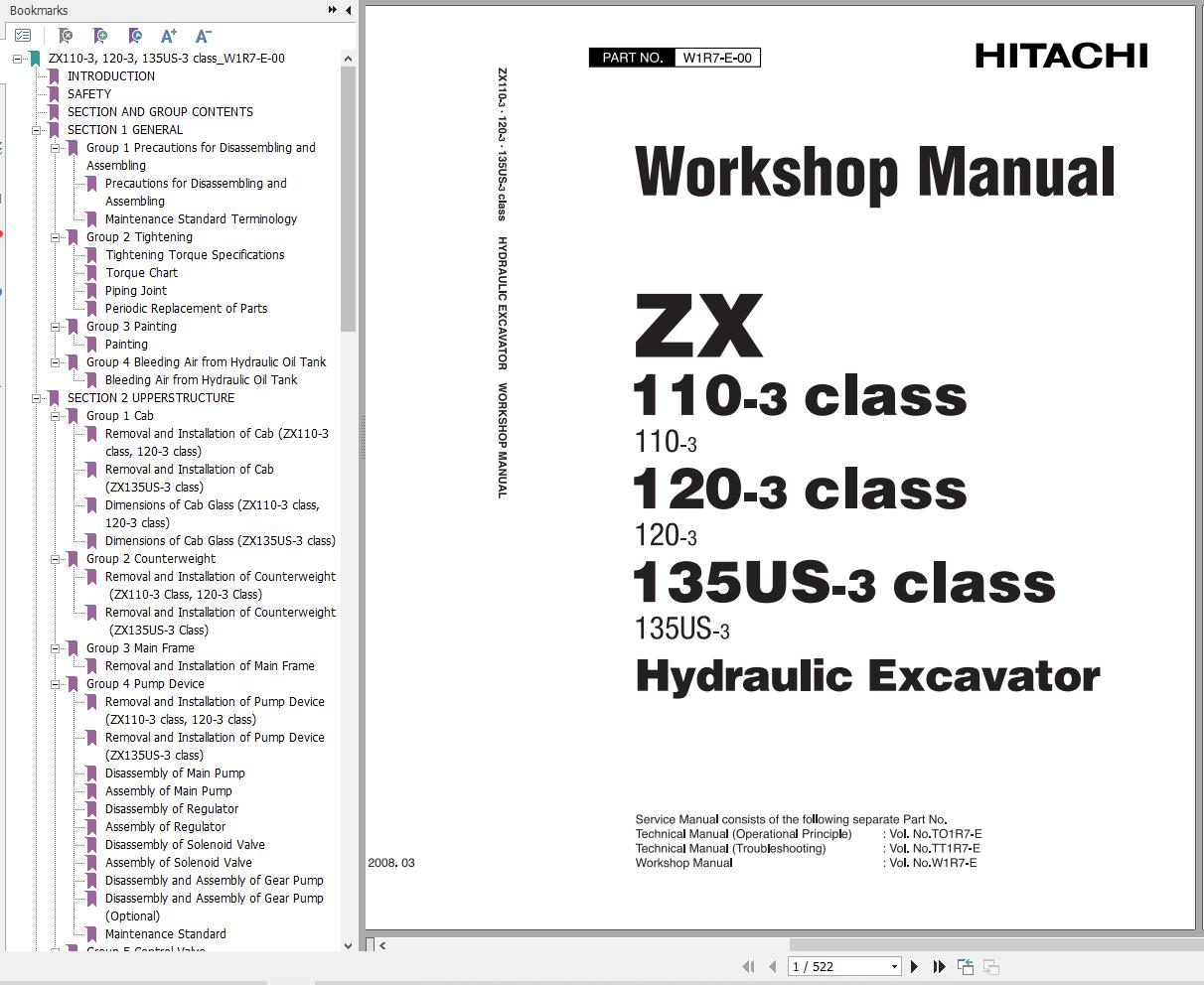This screenshot has width=1204, height=985.
Task: Click the Workshop Manual title text
Action: pos(875,174)
